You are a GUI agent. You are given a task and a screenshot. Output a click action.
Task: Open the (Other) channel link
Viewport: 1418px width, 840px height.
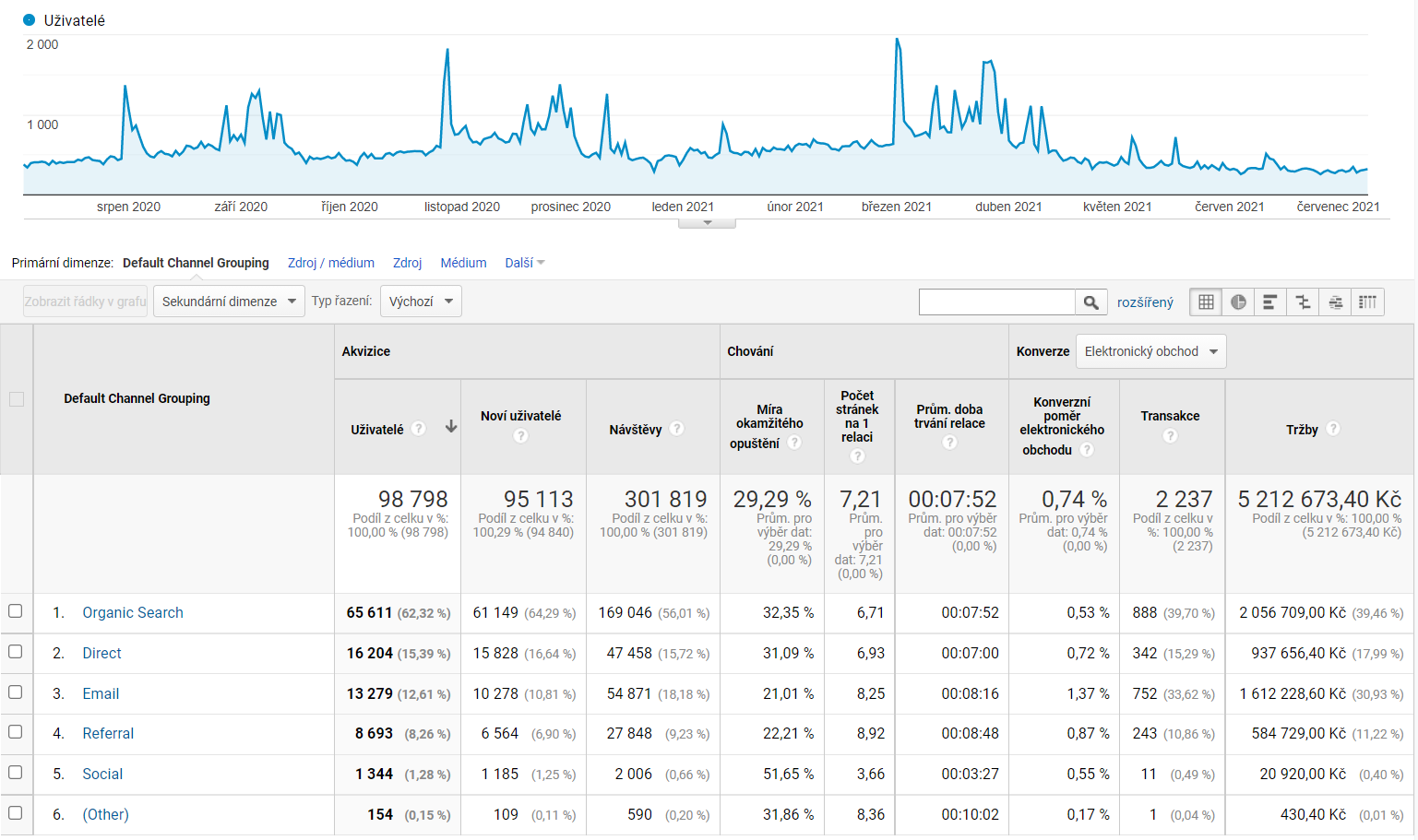[x=105, y=814]
